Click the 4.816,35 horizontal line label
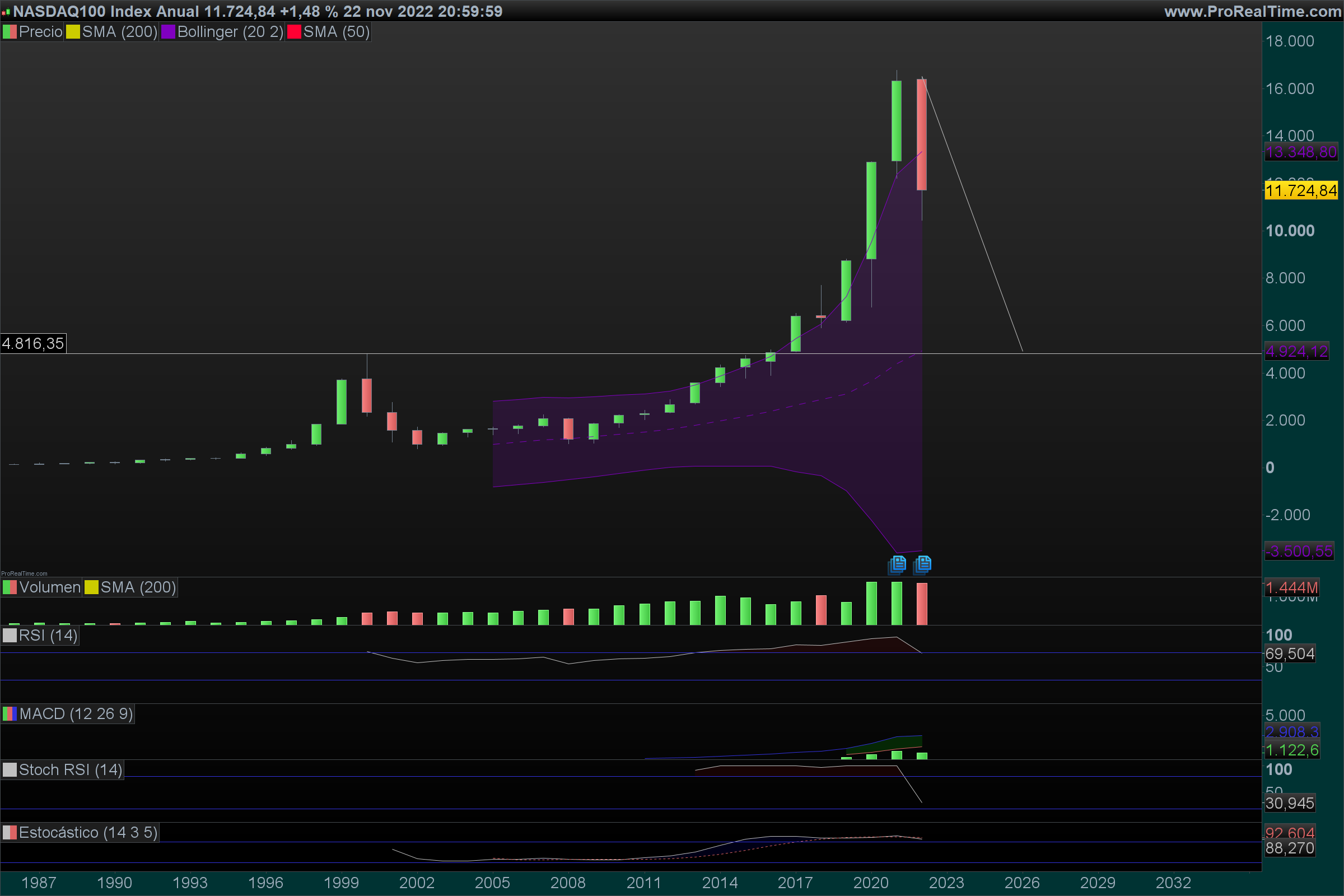The image size is (1344, 896). pos(33,343)
